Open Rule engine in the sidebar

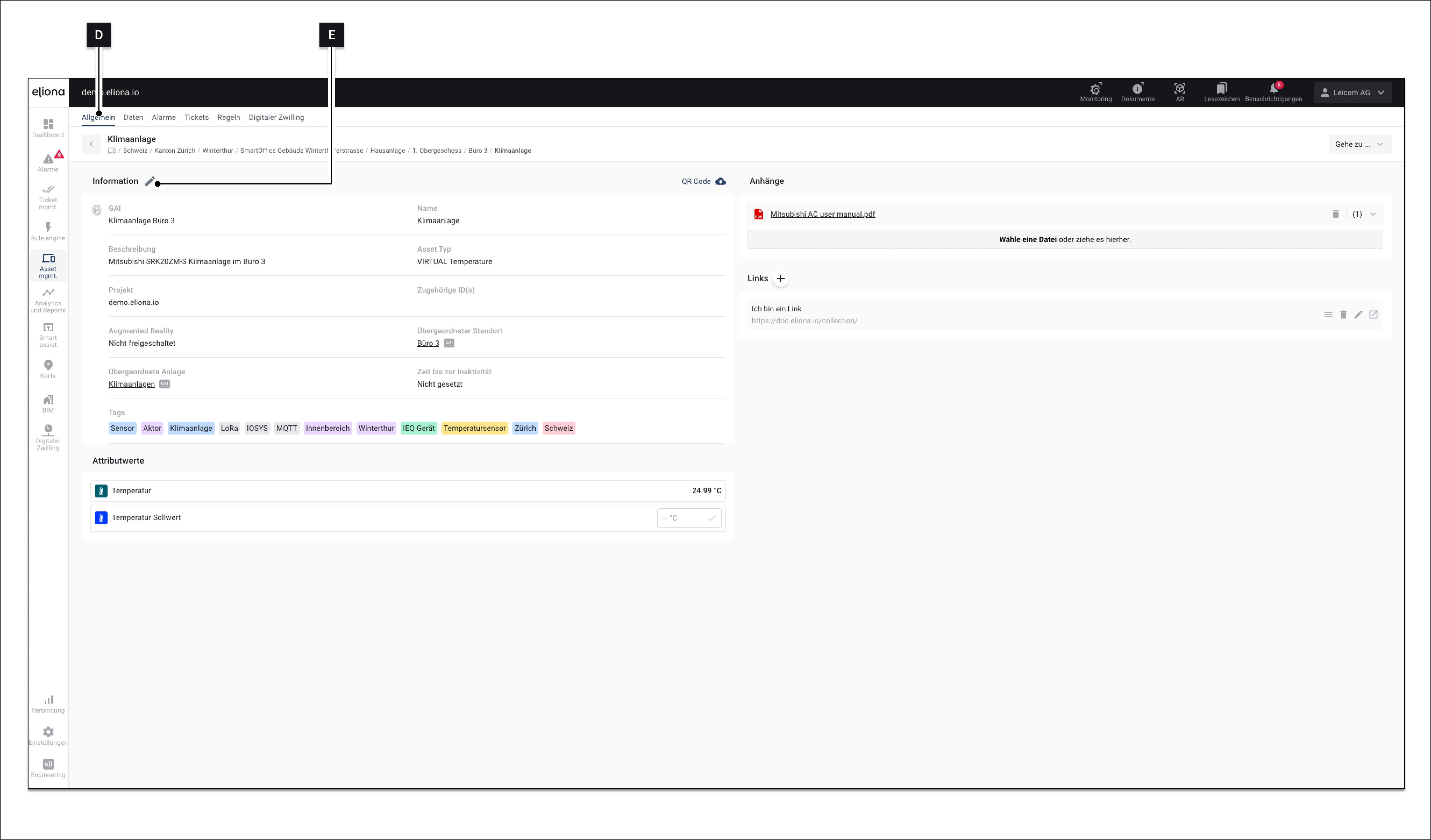48,231
